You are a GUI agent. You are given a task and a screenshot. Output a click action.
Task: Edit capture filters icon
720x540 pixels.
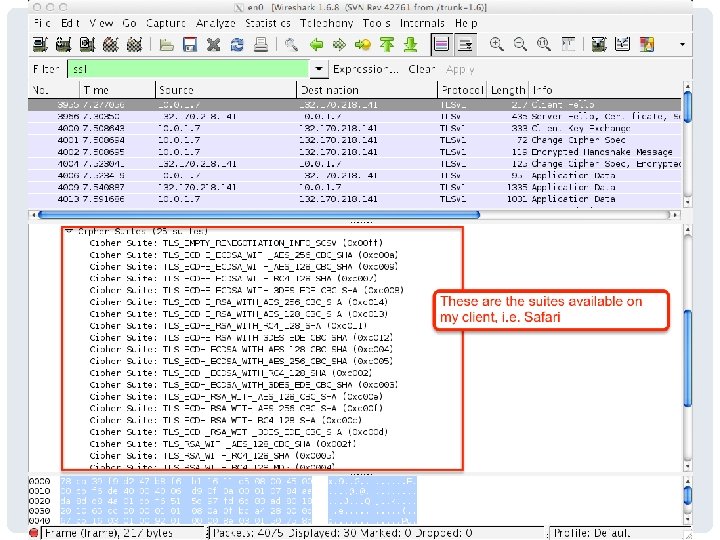click(x=599, y=45)
